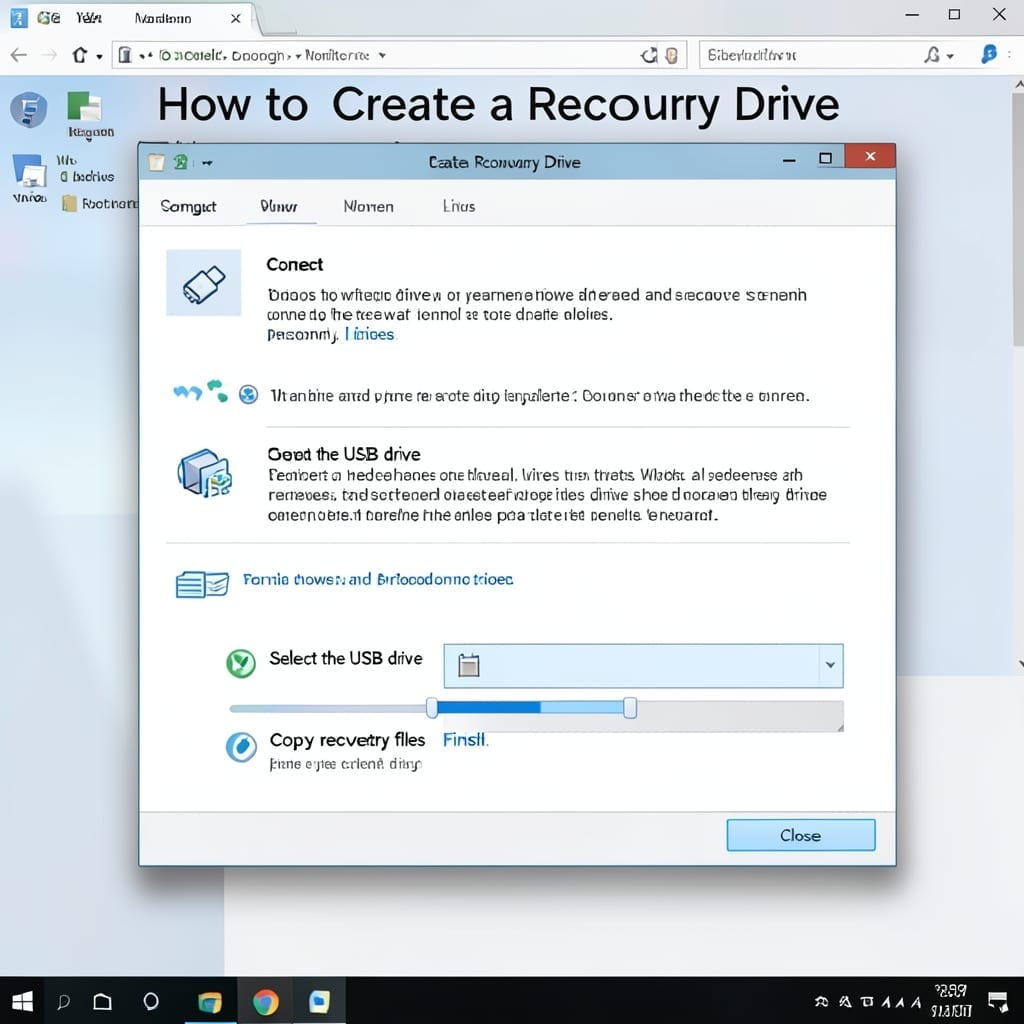
Task: Click the drive icon beside Geed the USB drive
Action: [x=204, y=473]
